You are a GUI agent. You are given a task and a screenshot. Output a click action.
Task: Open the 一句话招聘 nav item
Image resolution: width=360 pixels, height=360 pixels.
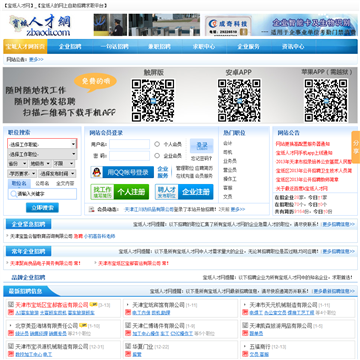click(114, 47)
